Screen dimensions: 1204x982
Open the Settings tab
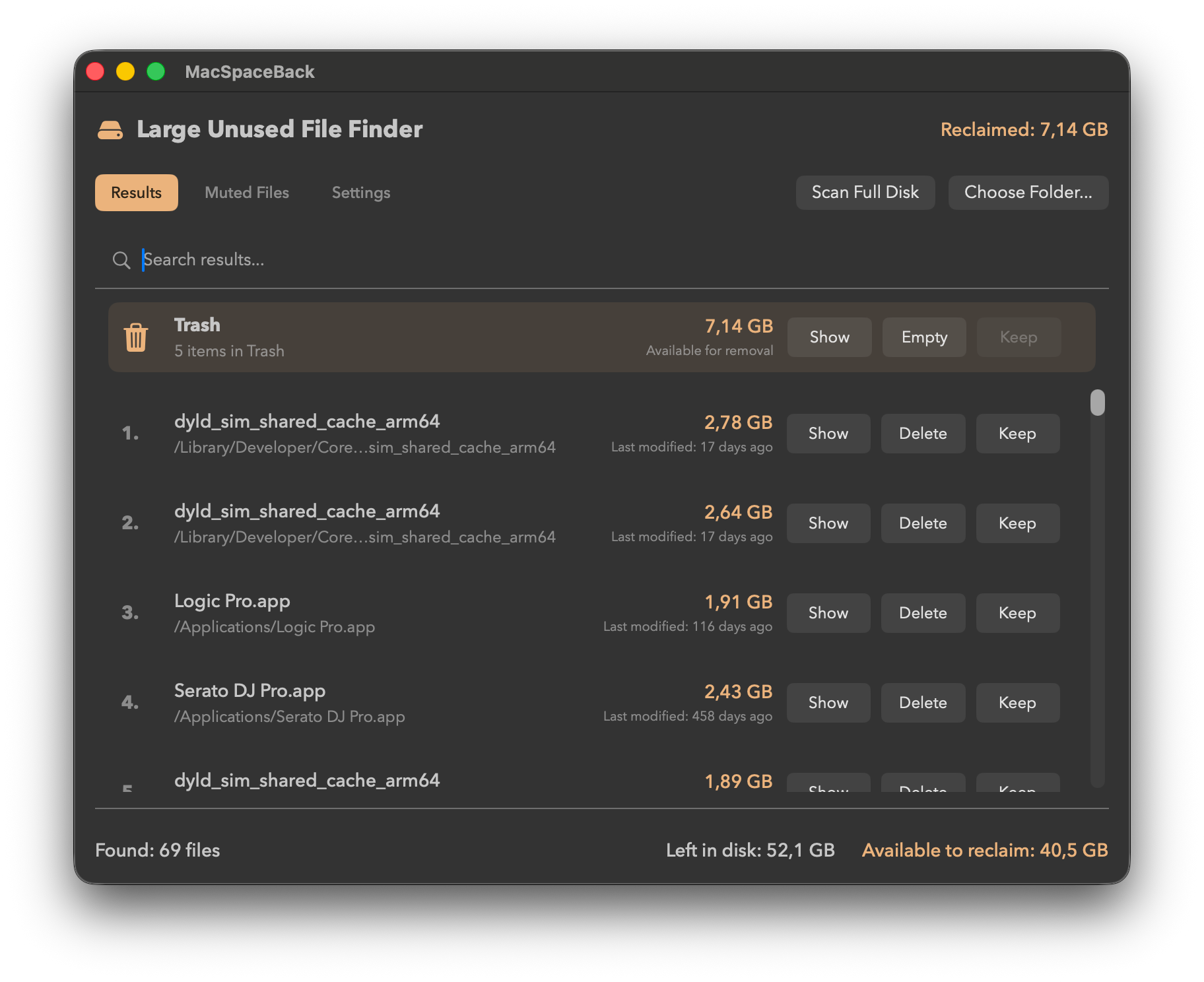[360, 192]
